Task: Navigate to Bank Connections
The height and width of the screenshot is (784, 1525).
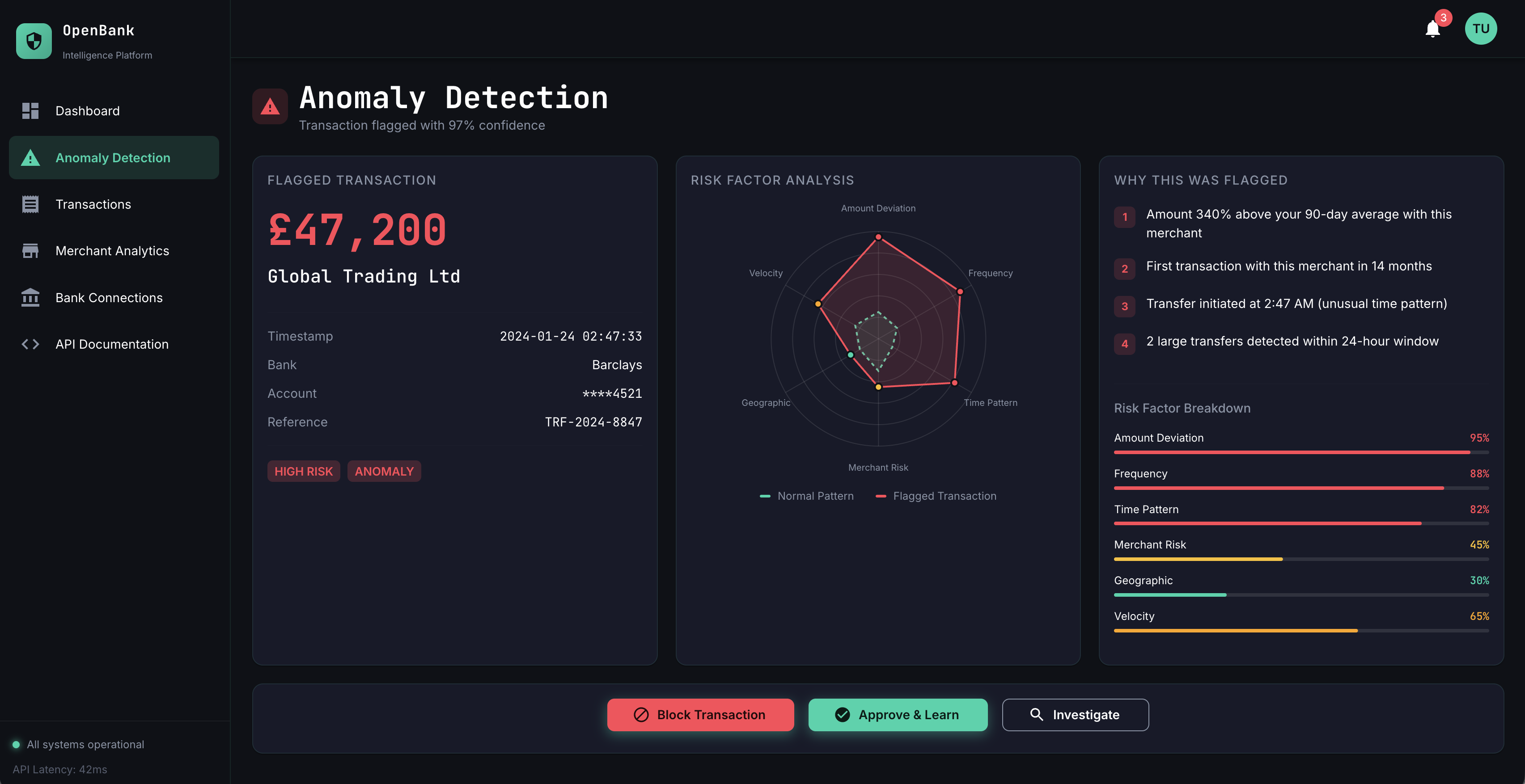Action: [114, 298]
